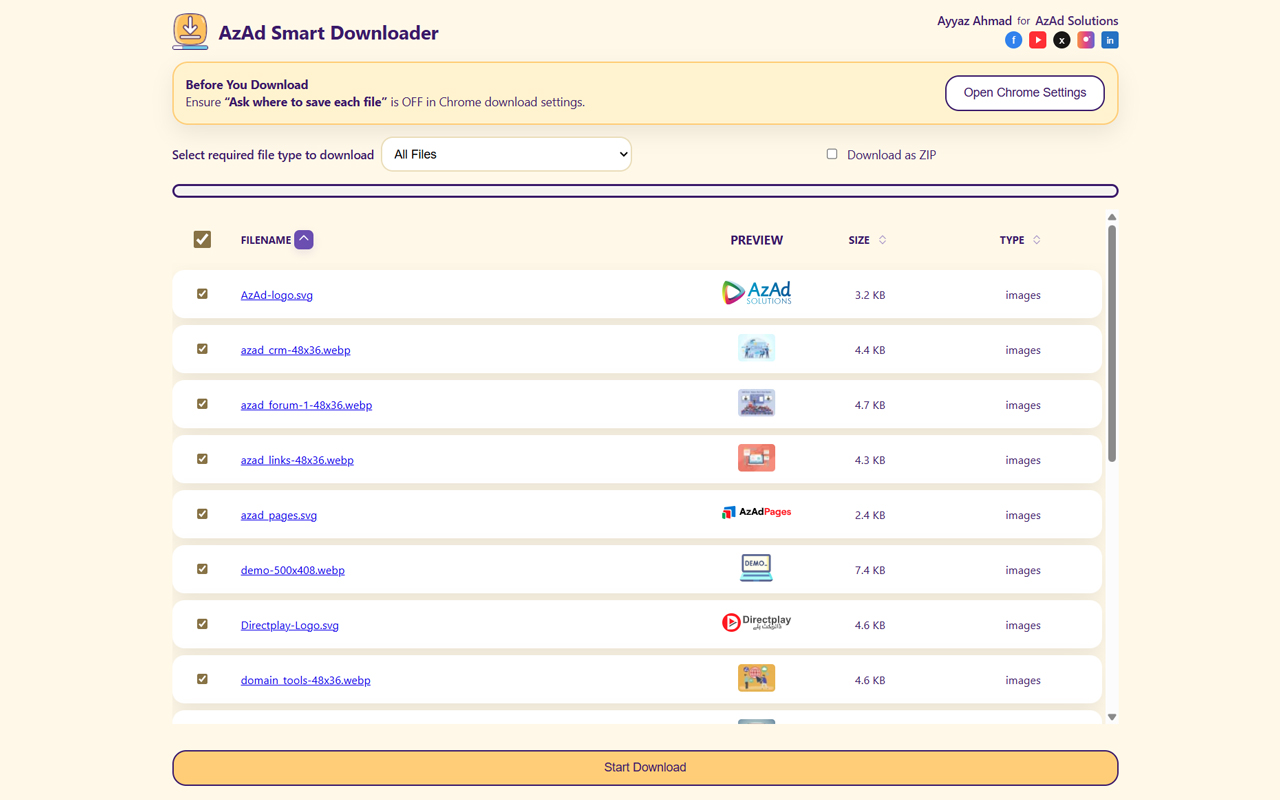
Task: Open the All Files type dropdown
Action: (x=506, y=154)
